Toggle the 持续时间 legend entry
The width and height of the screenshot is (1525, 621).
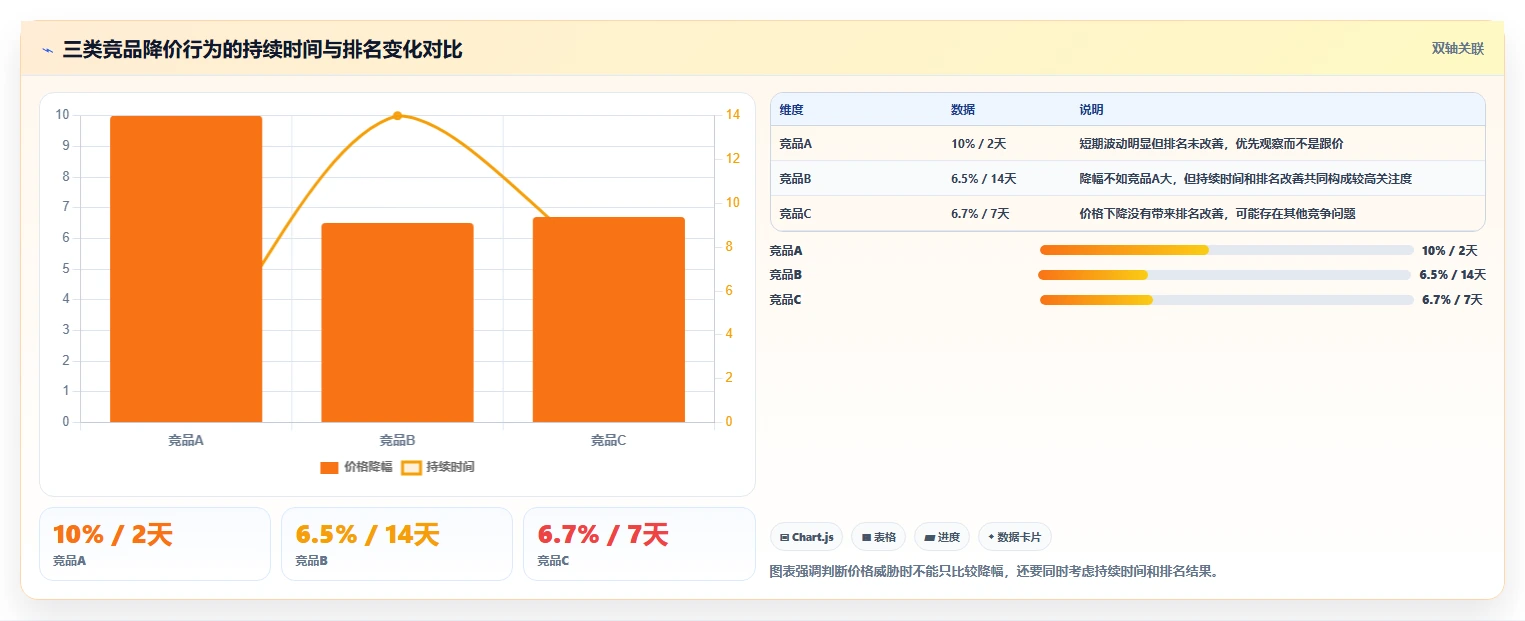click(x=437, y=467)
